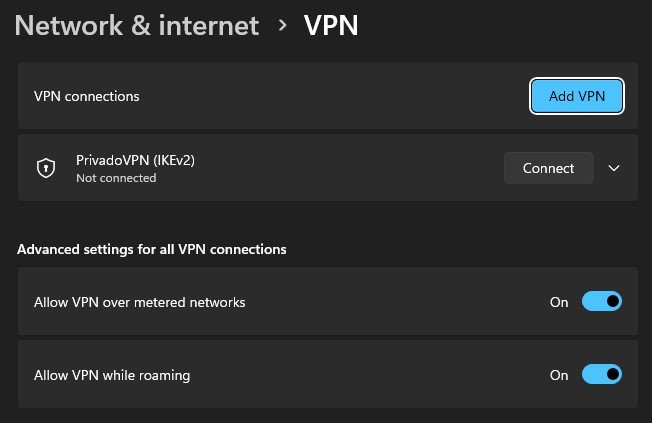
Task: Click the breadcrumb separator arrow icon
Action: click(282, 26)
